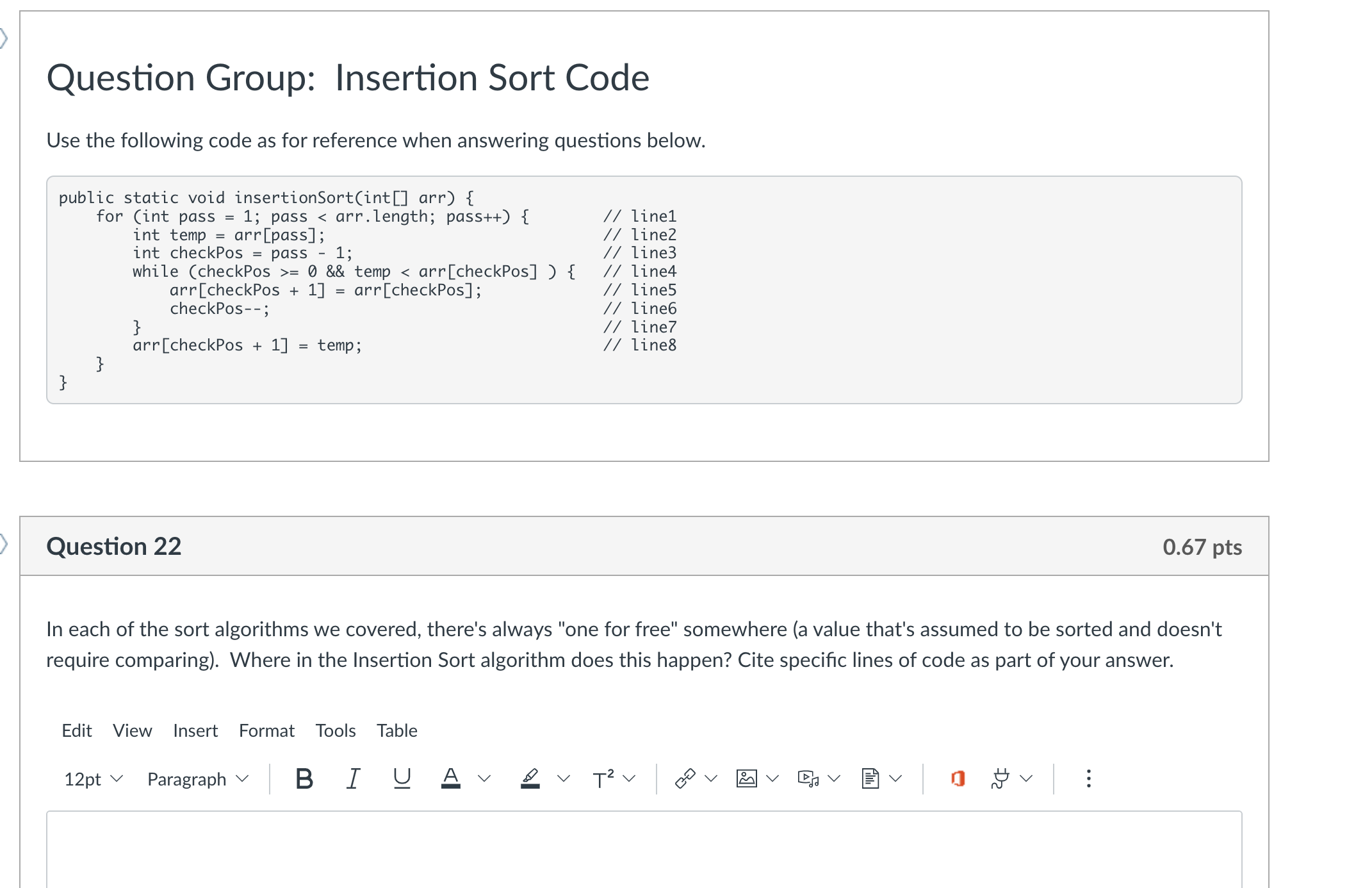This screenshot has width=1372, height=888.
Task: Apply superscript formatting
Action: pos(603,778)
